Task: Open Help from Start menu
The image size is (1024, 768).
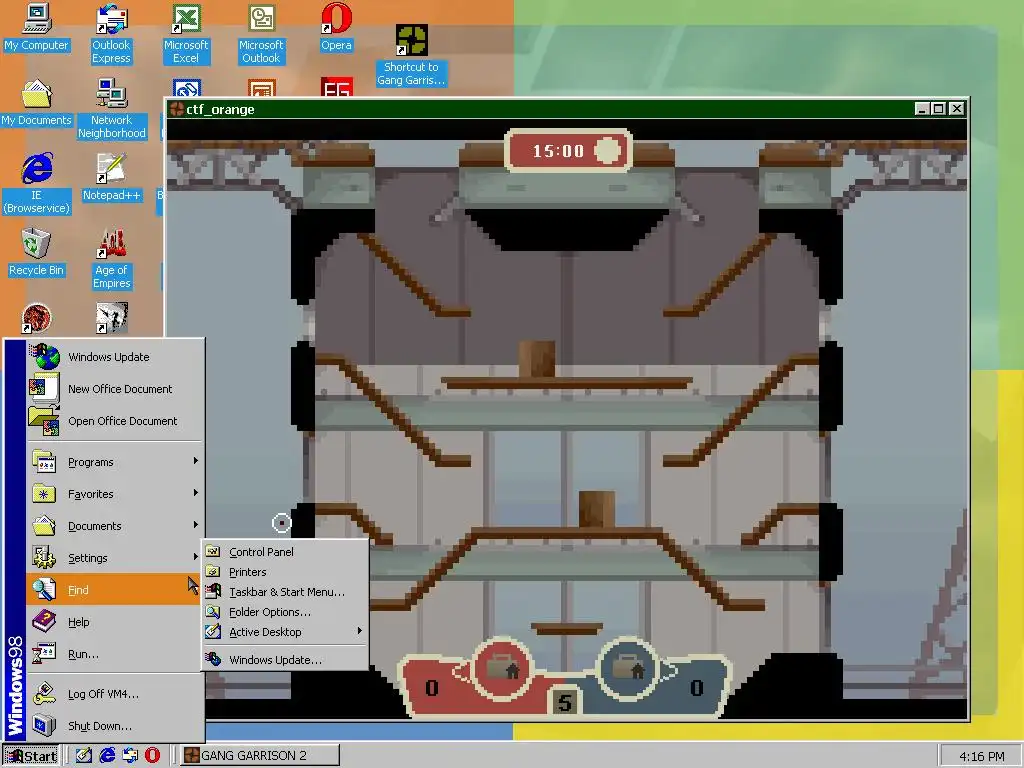Action: (x=116, y=622)
